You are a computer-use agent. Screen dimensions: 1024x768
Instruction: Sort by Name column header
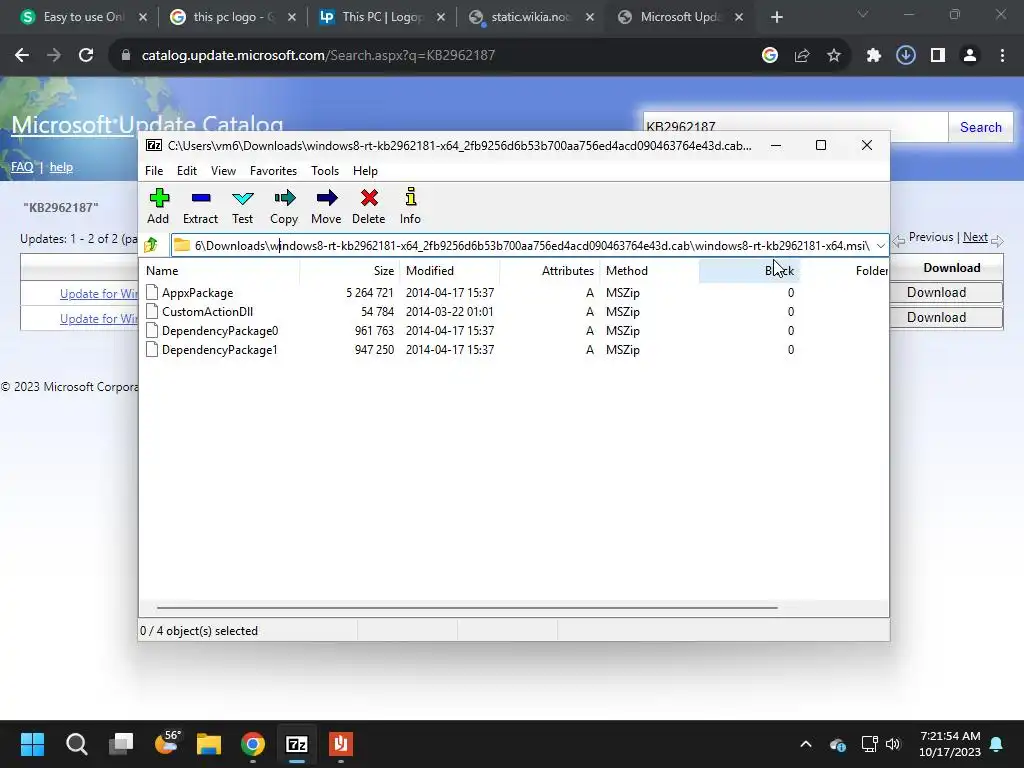(221, 270)
